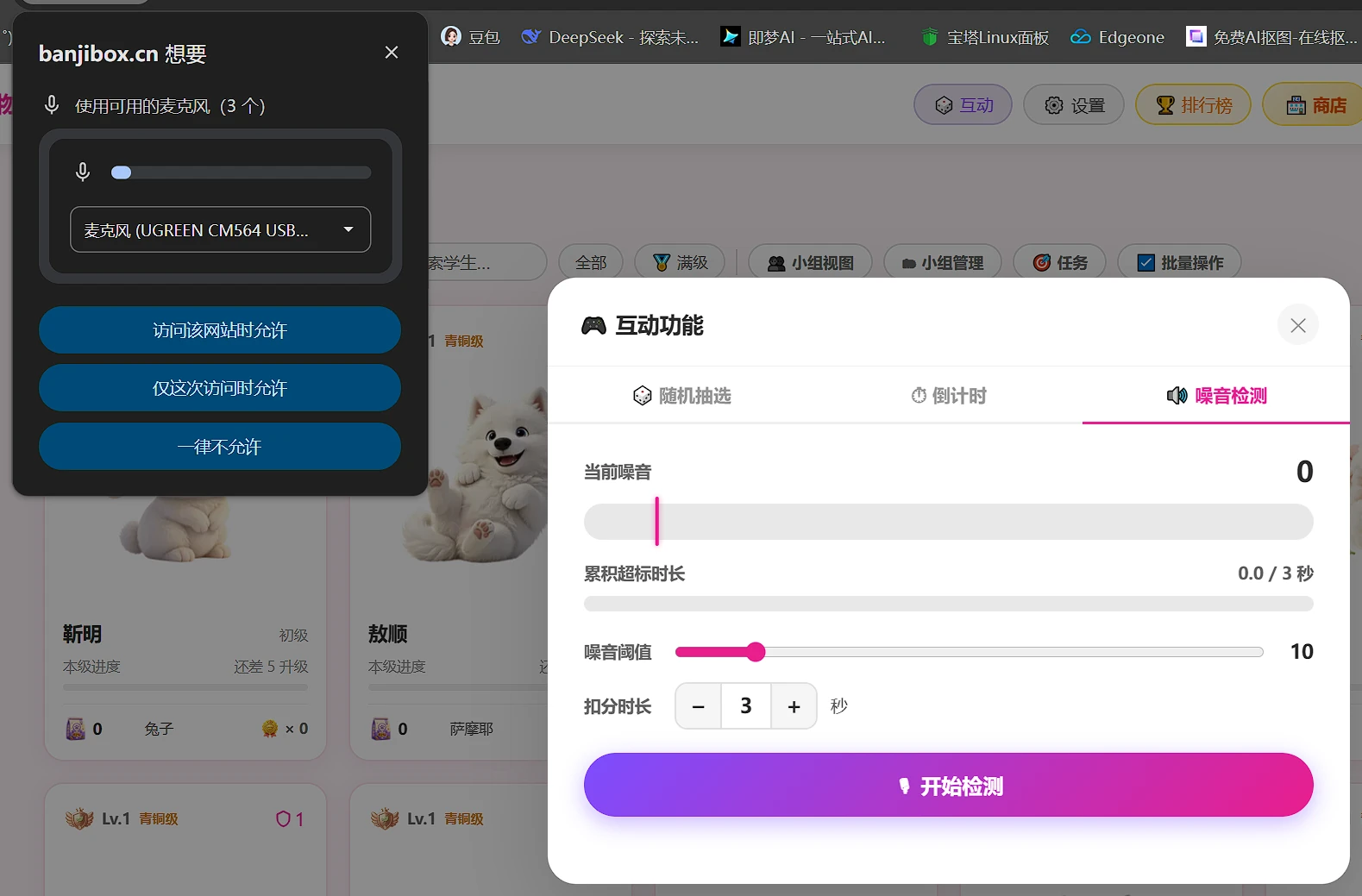Click the 噪音阈值 value 10
1362x896 pixels.
1302,652
